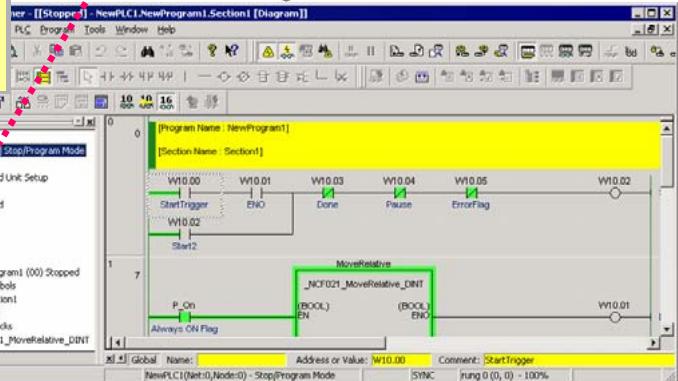678x381 pixels.
Task: Click the Pause monitoring icon
Action: pyautogui.click(x=371, y=51)
